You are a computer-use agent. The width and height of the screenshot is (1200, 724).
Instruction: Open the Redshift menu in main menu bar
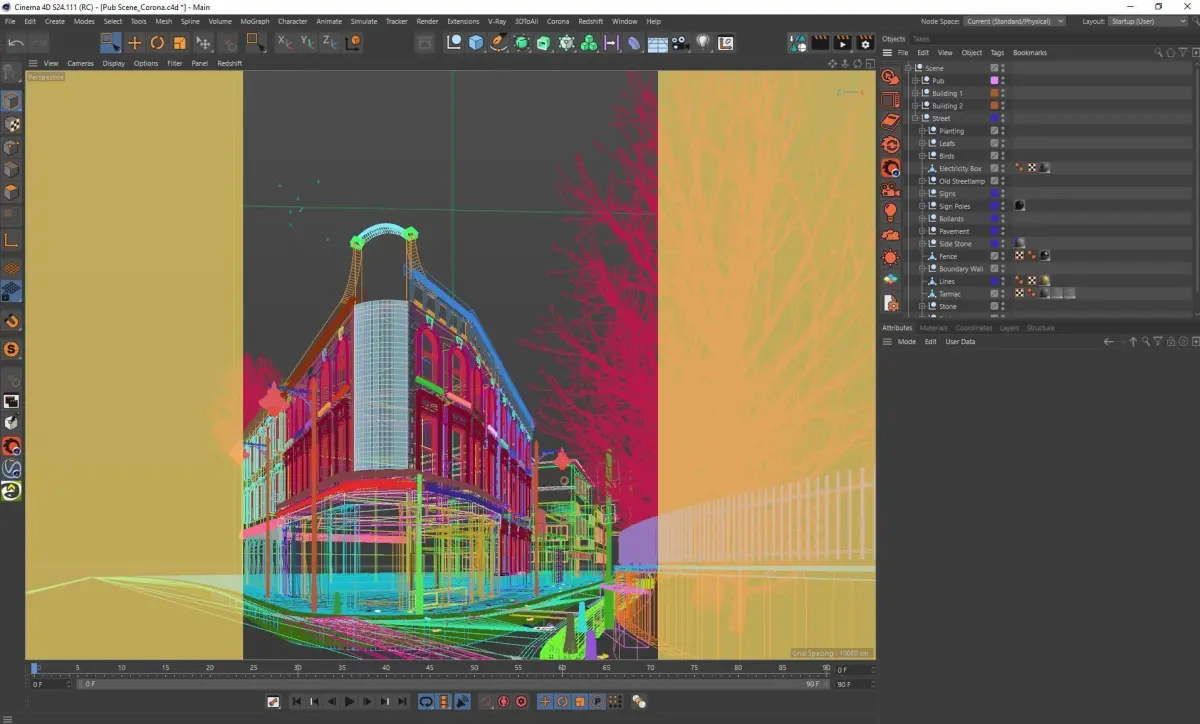click(590, 21)
